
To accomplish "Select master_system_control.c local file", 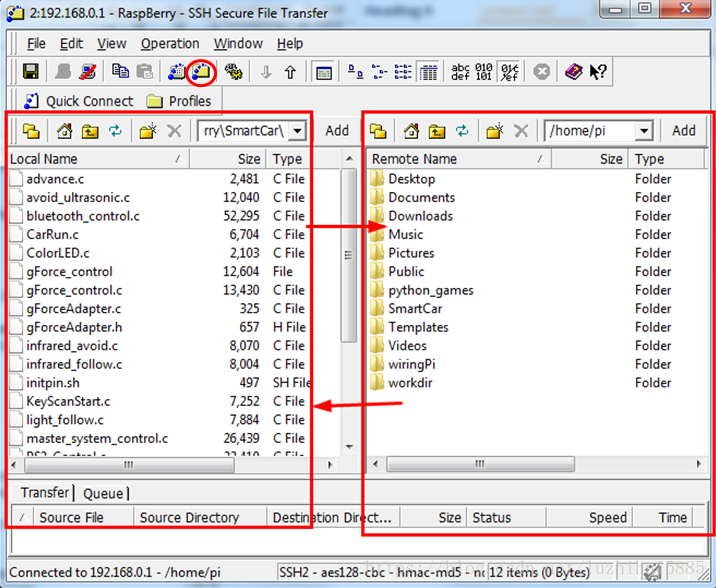I will tap(97, 439).
